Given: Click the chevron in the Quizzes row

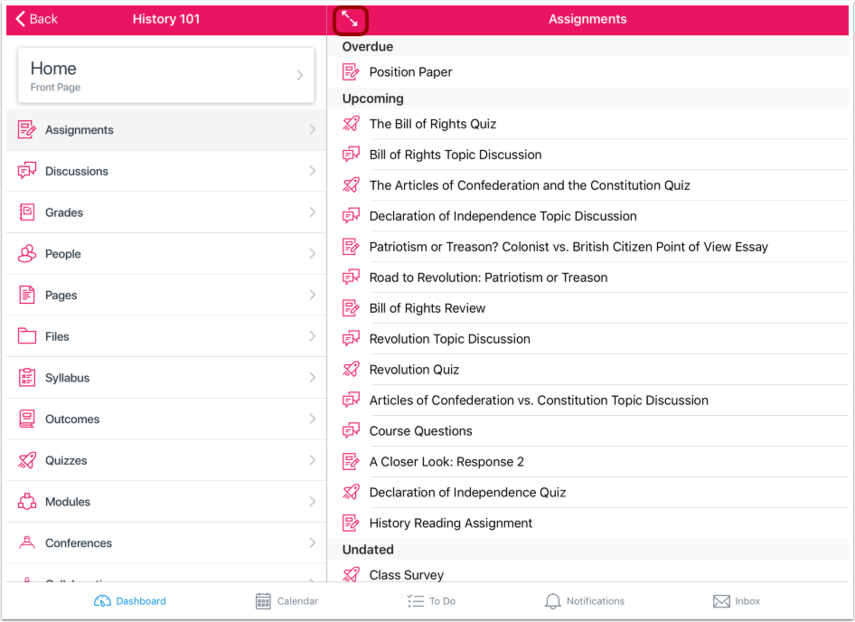Looking at the screenshot, I should tap(312, 460).
